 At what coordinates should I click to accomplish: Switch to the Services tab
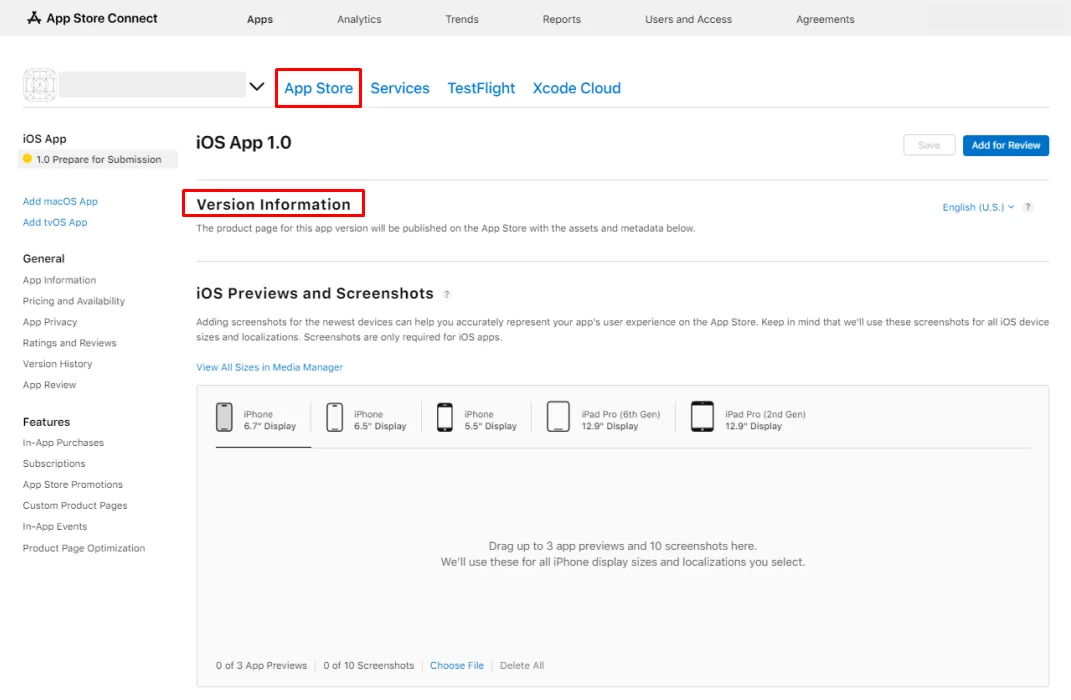(400, 88)
